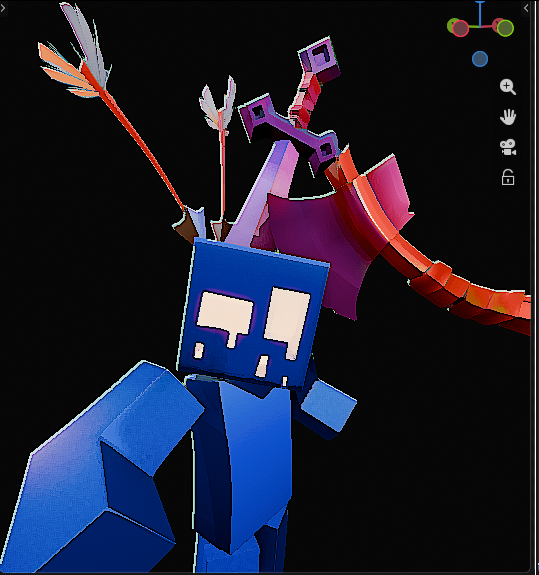Click the zoom magnifier icon in viewport
The height and width of the screenshot is (575, 539).
508,87
